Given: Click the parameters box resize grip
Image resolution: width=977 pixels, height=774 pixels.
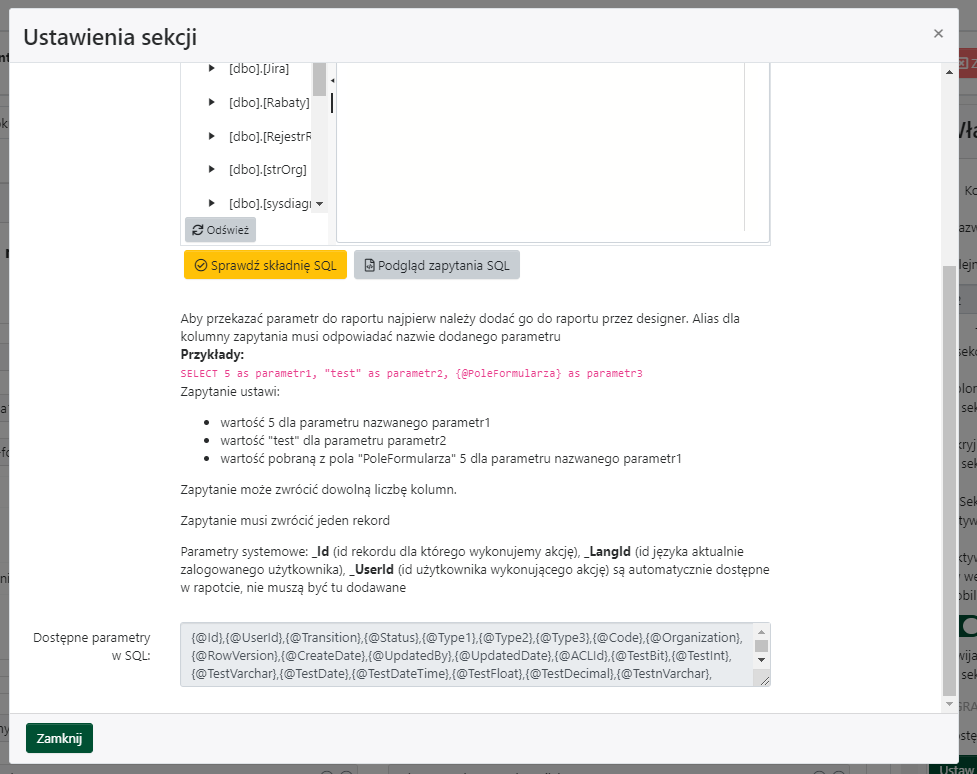Looking at the screenshot, I should click(764, 681).
